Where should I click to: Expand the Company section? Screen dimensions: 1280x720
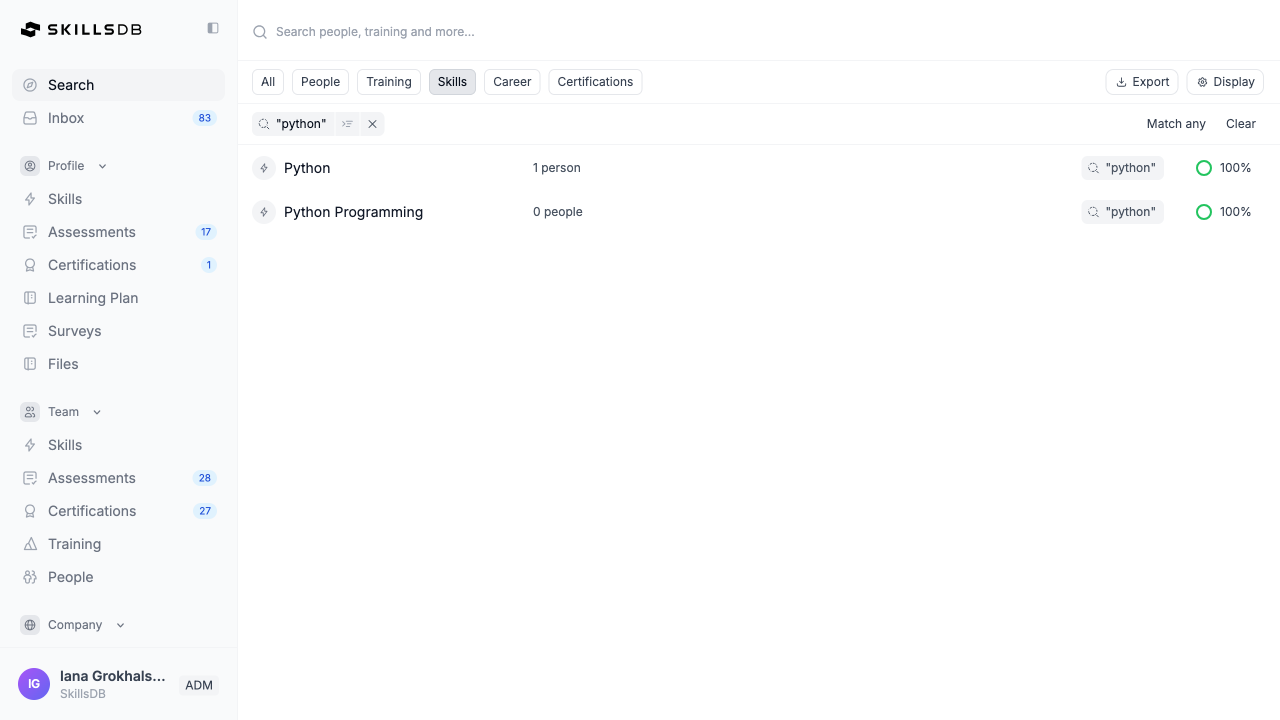pos(120,625)
